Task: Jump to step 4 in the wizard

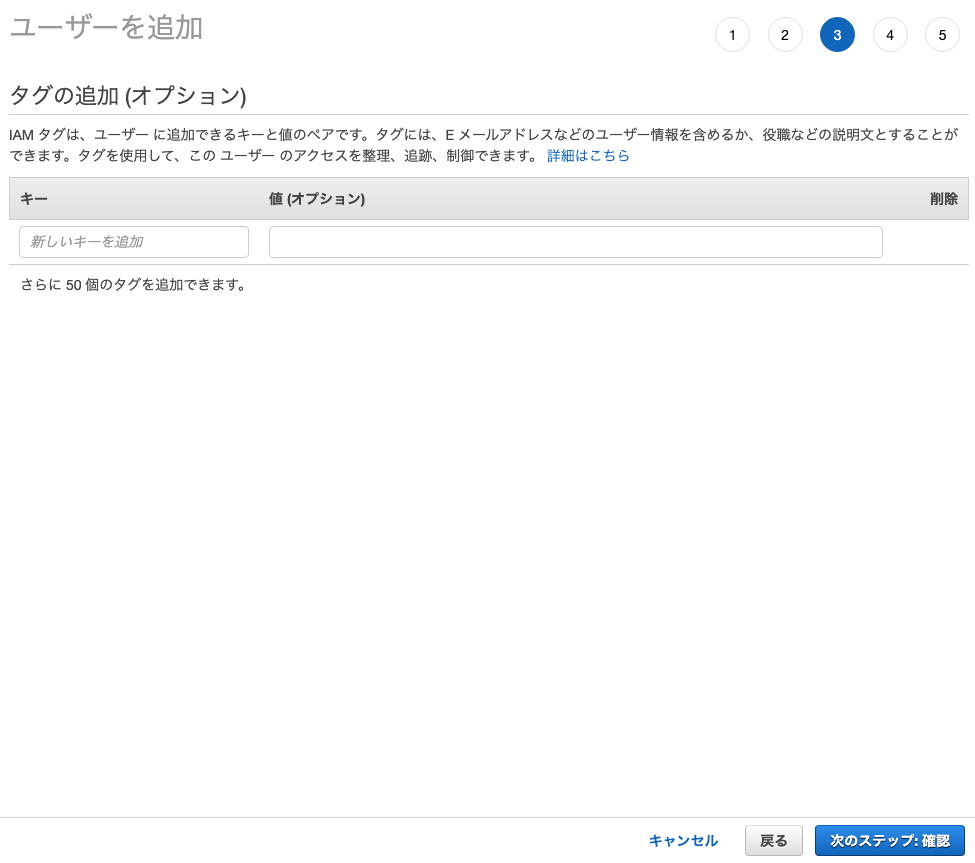Action: [890, 34]
